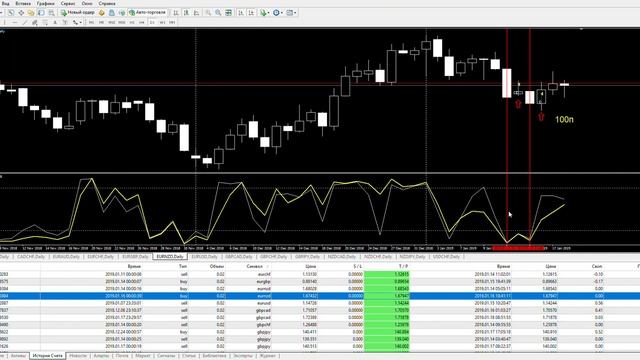Open the Эксперты terminal tab
The image size is (640, 360).
click(243, 356)
